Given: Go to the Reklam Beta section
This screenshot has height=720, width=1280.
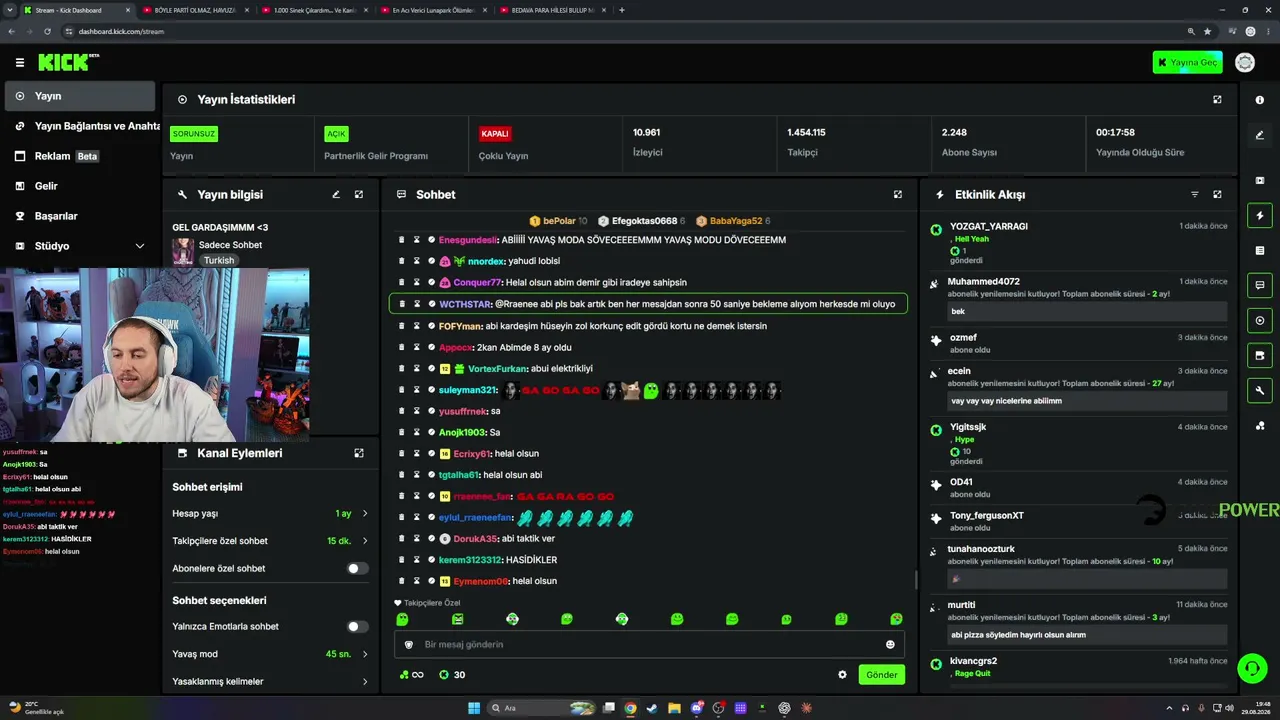Looking at the screenshot, I should [80, 156].
